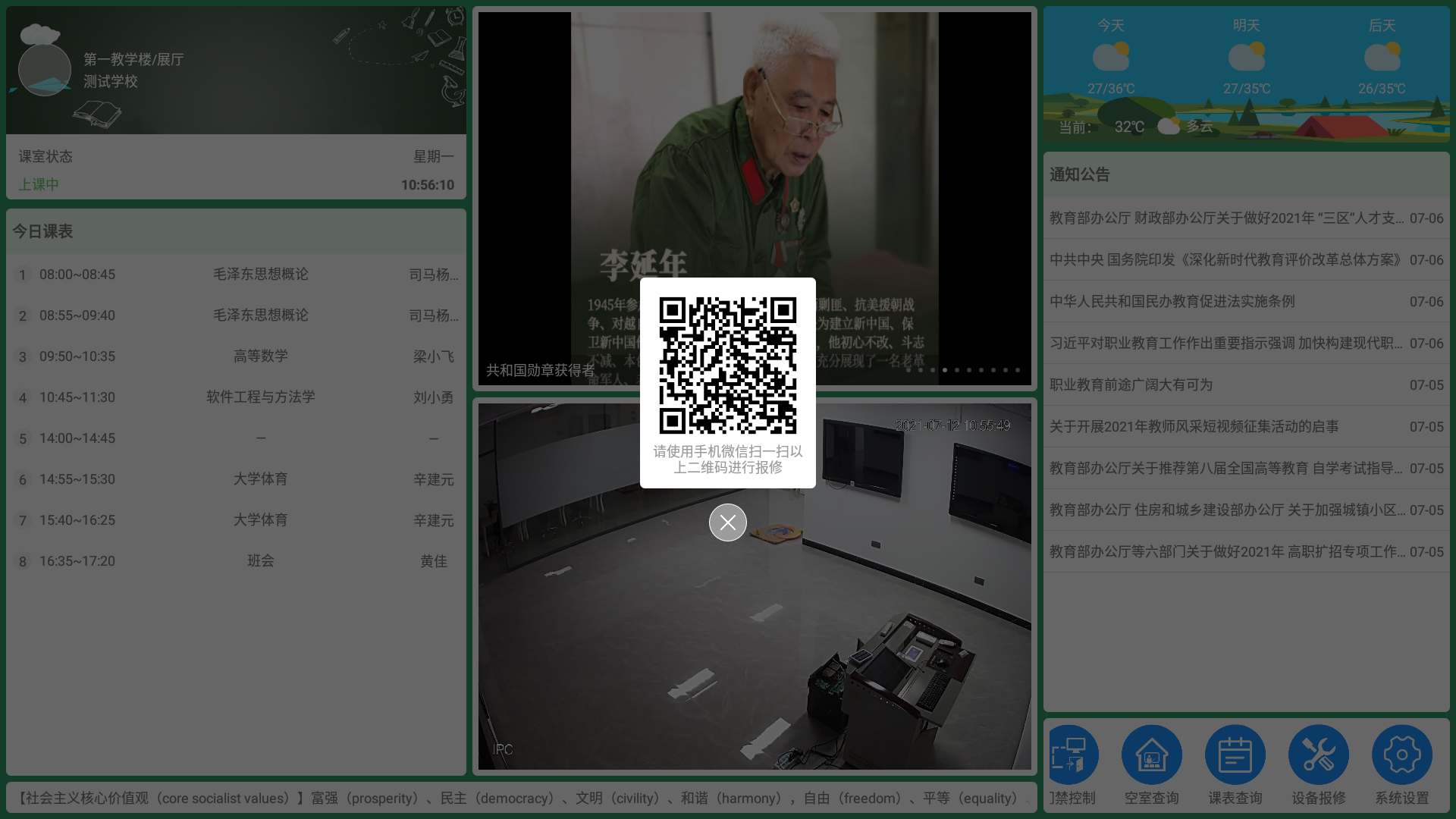Open notice 2021年教师风采短视频征集活动
Screen dimensions: 1456x819
[x=1246, y=427]
